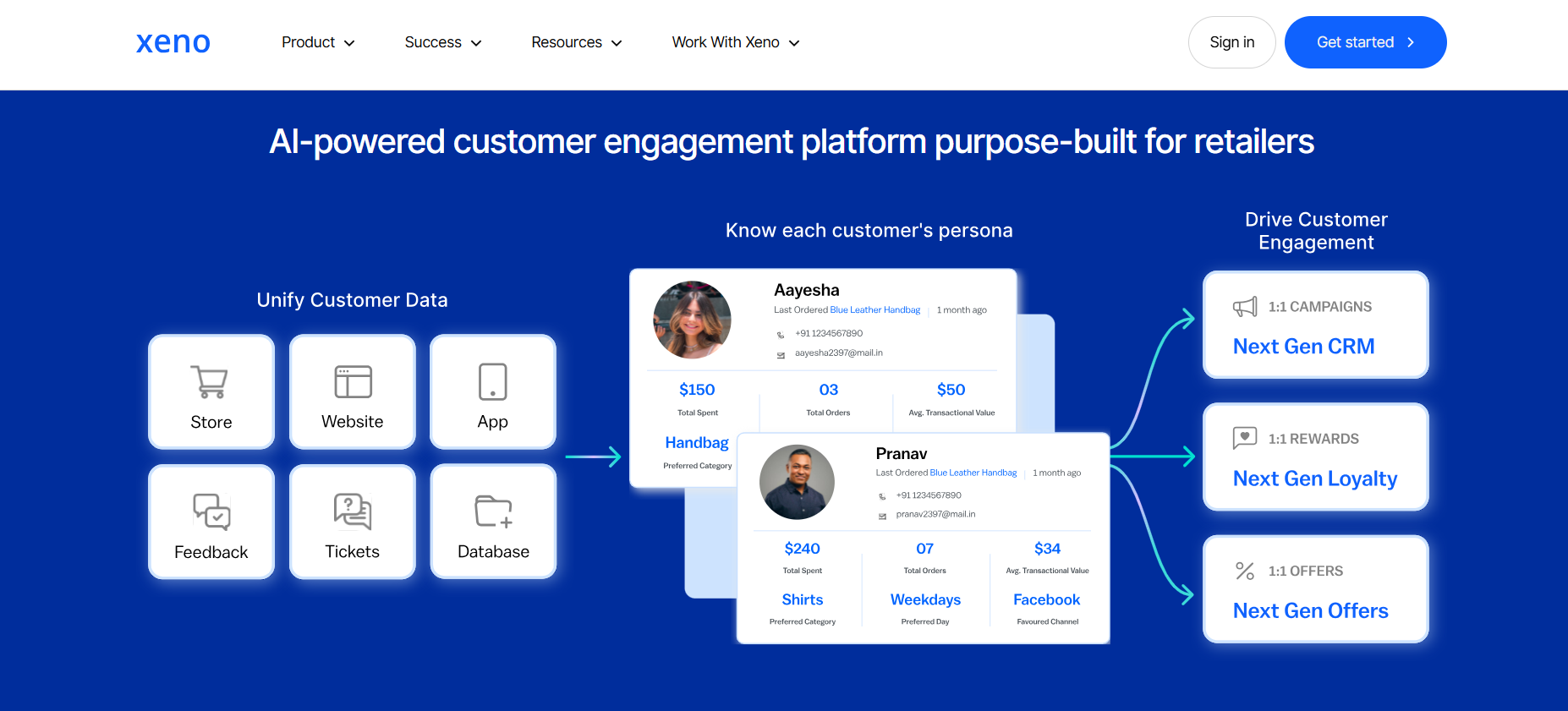The height and width of the screenshot is (711, 1568).
Task: Open the Work With Xeno menu
Action: pyautogui.click(x=735, y=42)
